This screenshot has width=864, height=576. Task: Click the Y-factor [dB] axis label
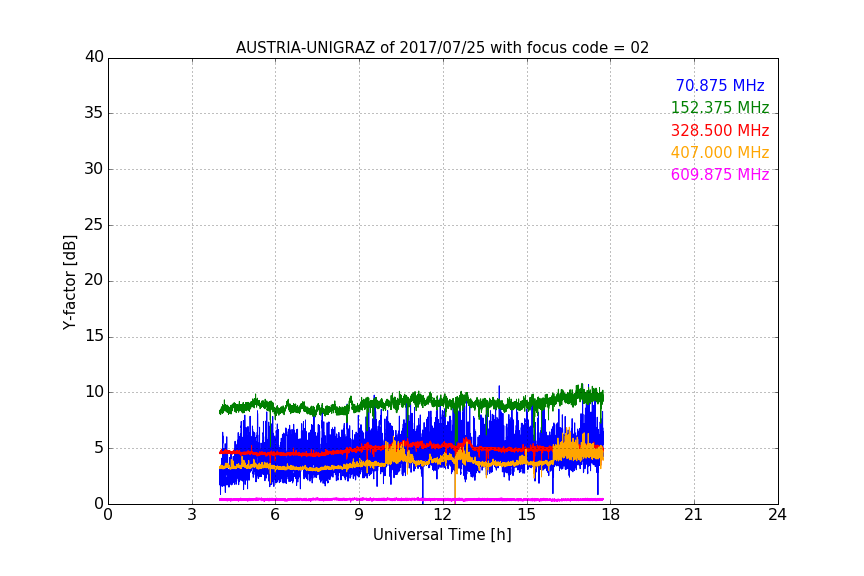click(x=69, y=282)
